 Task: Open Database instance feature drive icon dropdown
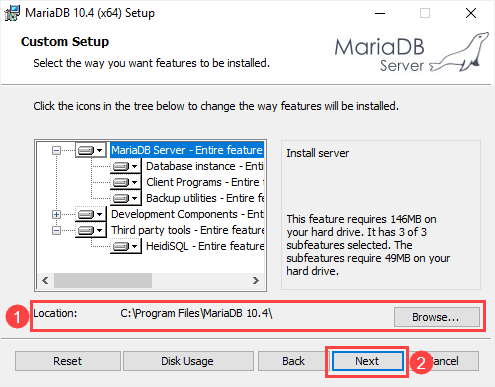point(126,166)
